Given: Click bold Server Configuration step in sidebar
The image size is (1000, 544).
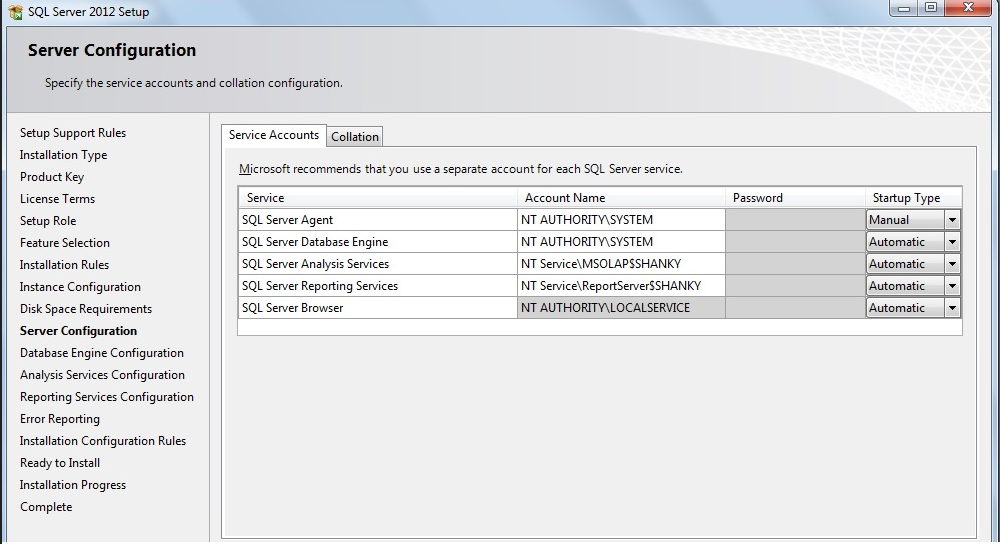Looking at the screenshot, I should coord(78,331).
